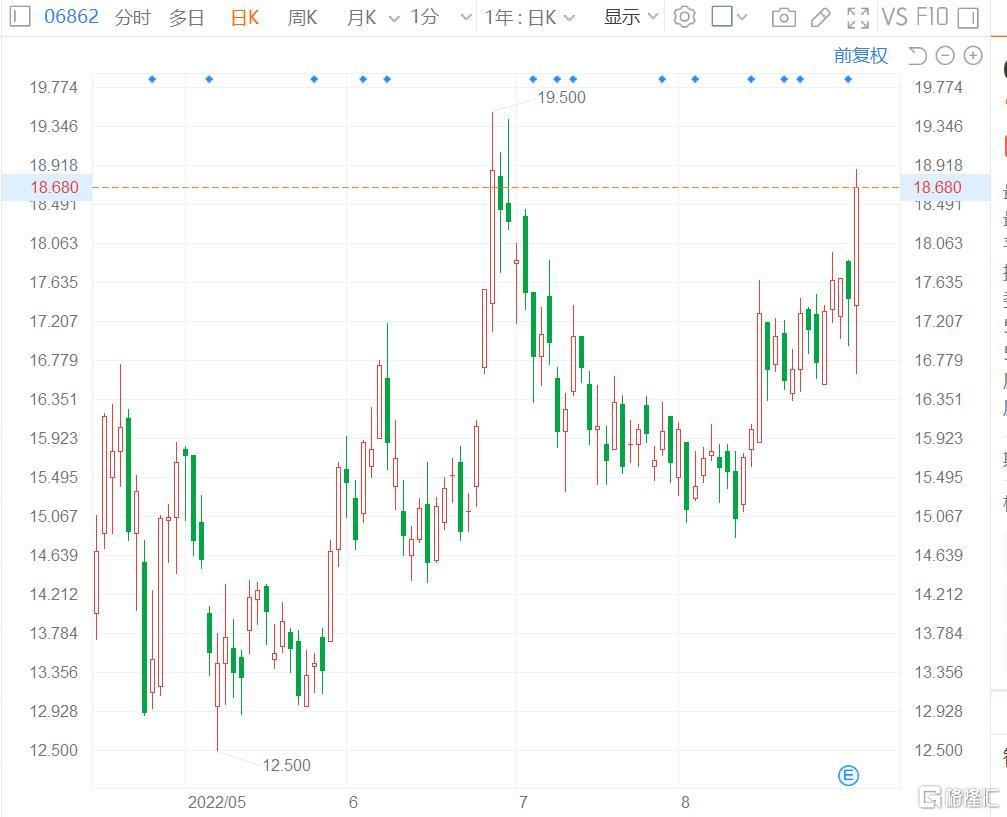Expand the 月K period dropdown arrow
1007x817 pixels.
(393, 18)
